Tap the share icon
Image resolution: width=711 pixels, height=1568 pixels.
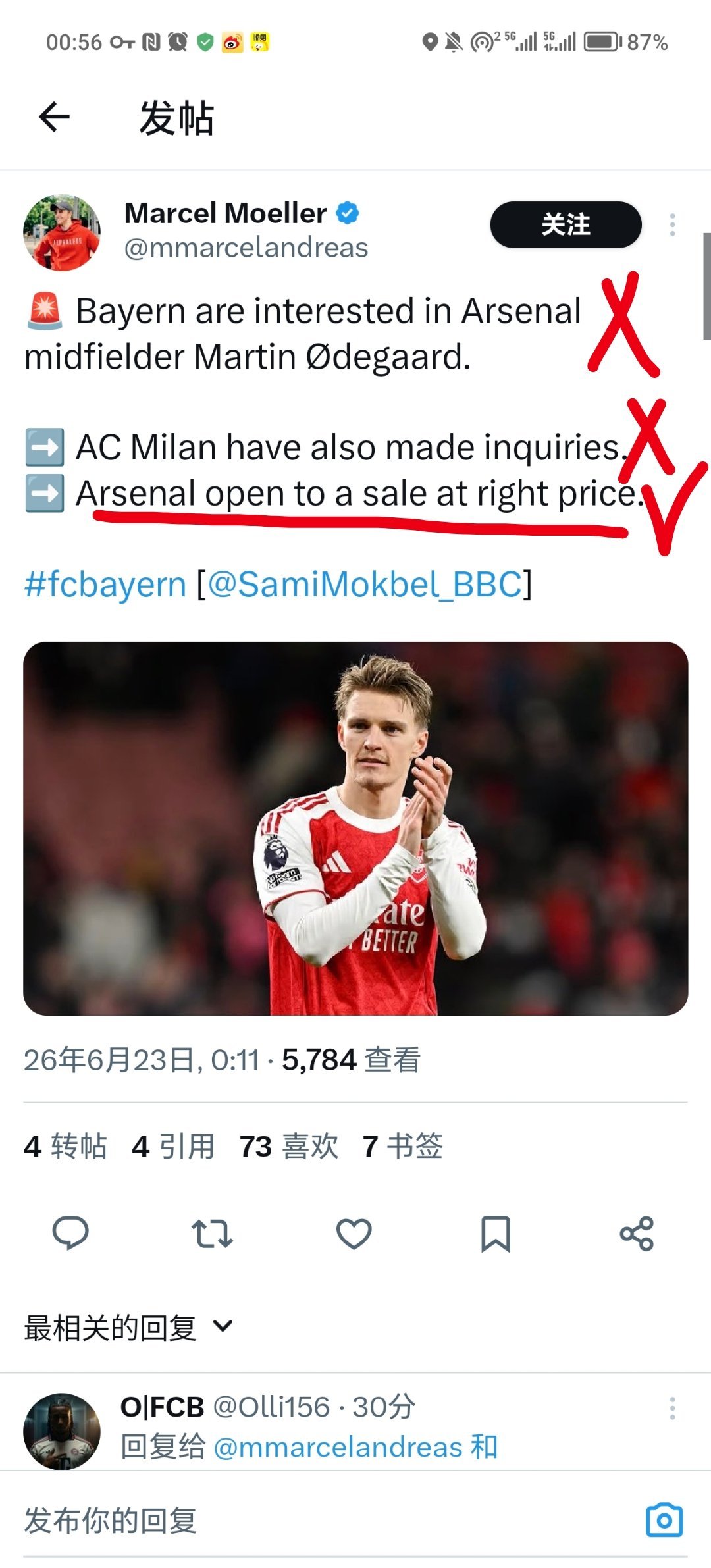pyautogui.click(x=637, y=1234)
